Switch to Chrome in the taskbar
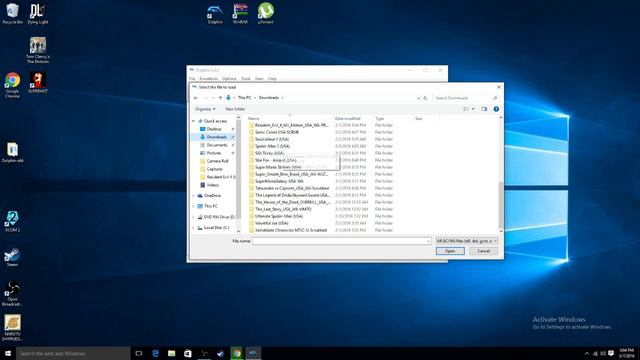 (x=237, y=353)
